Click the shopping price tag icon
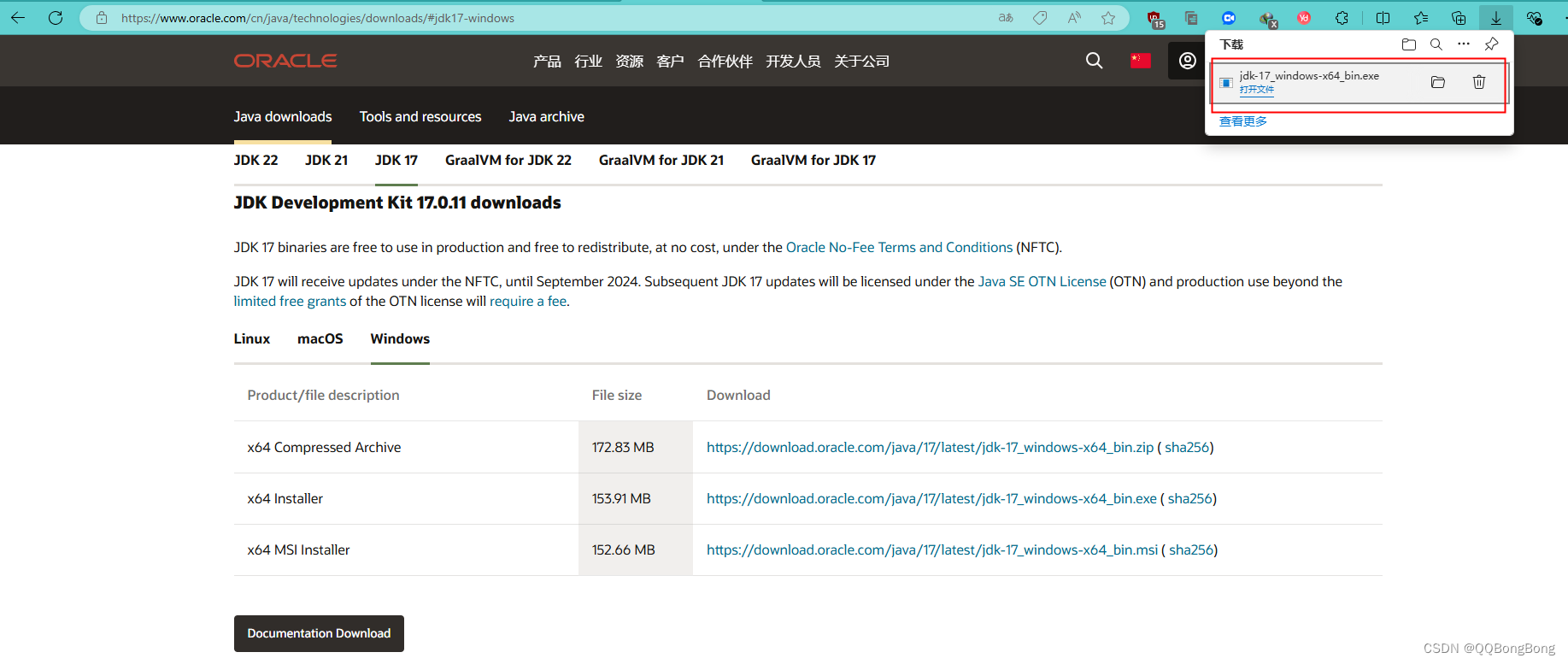This screenshot has height=664, width=1568. coord(1040,18)
